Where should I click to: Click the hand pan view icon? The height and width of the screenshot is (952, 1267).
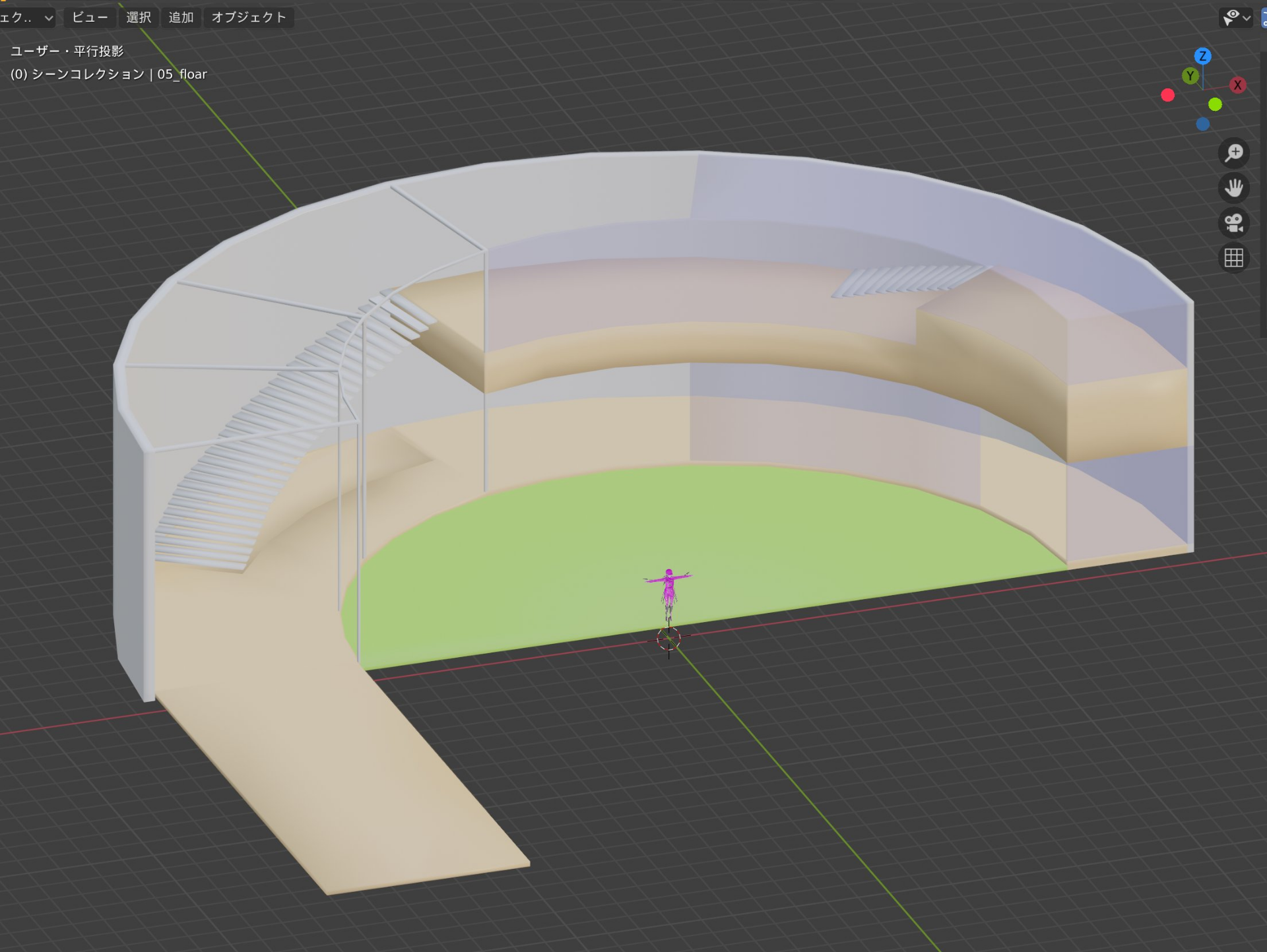click(1233, 188)
